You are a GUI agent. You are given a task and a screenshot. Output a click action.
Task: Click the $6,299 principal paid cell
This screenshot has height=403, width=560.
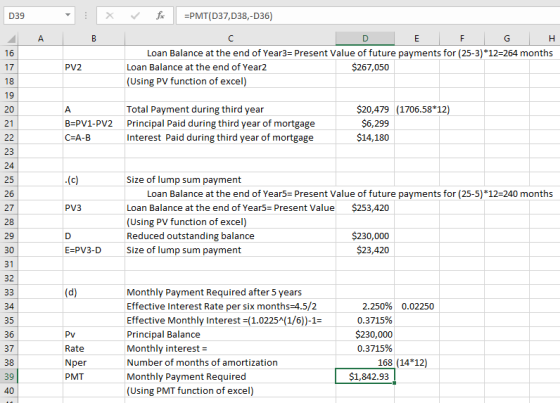[x=365, y=124]
